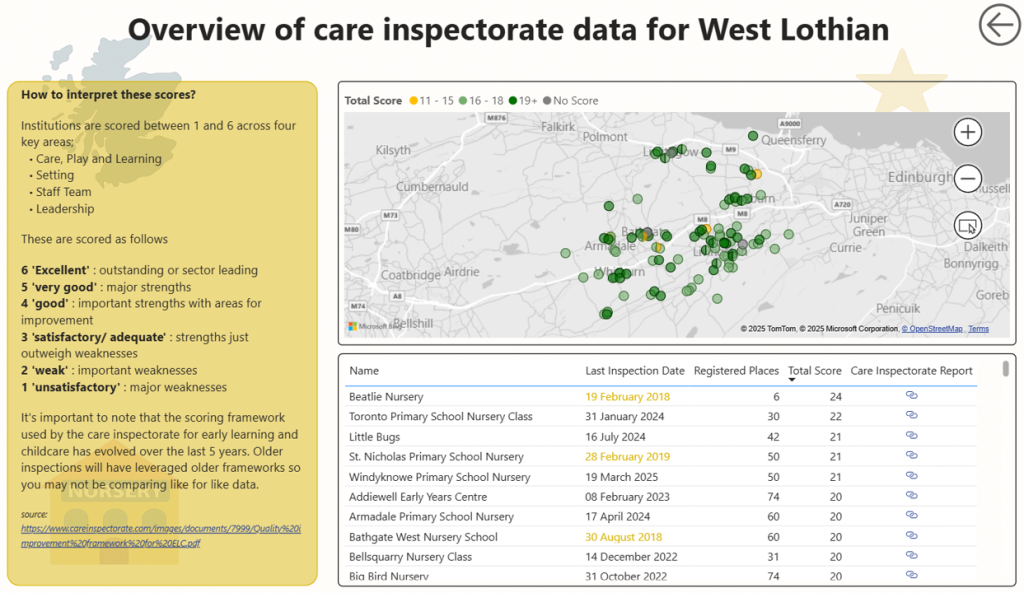1024x593 pixels.
Task: Activate the map selection tool
Action: pos(967,226)
